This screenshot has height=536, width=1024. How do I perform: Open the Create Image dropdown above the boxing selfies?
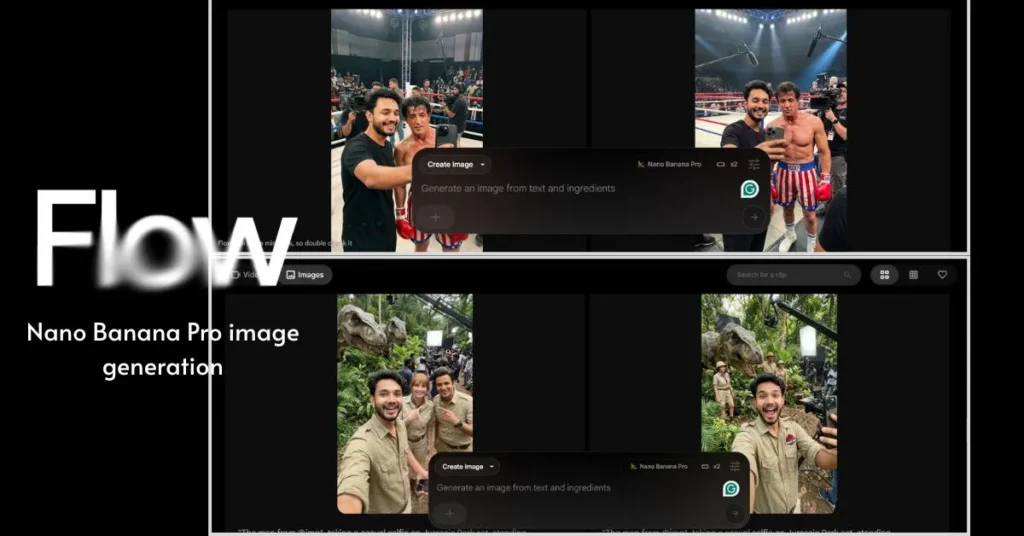coord(456,165)
